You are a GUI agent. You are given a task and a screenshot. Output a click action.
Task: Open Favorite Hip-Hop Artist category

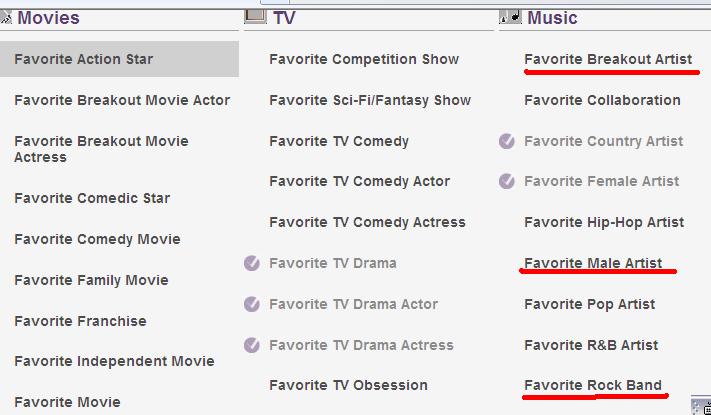[604, 222]
